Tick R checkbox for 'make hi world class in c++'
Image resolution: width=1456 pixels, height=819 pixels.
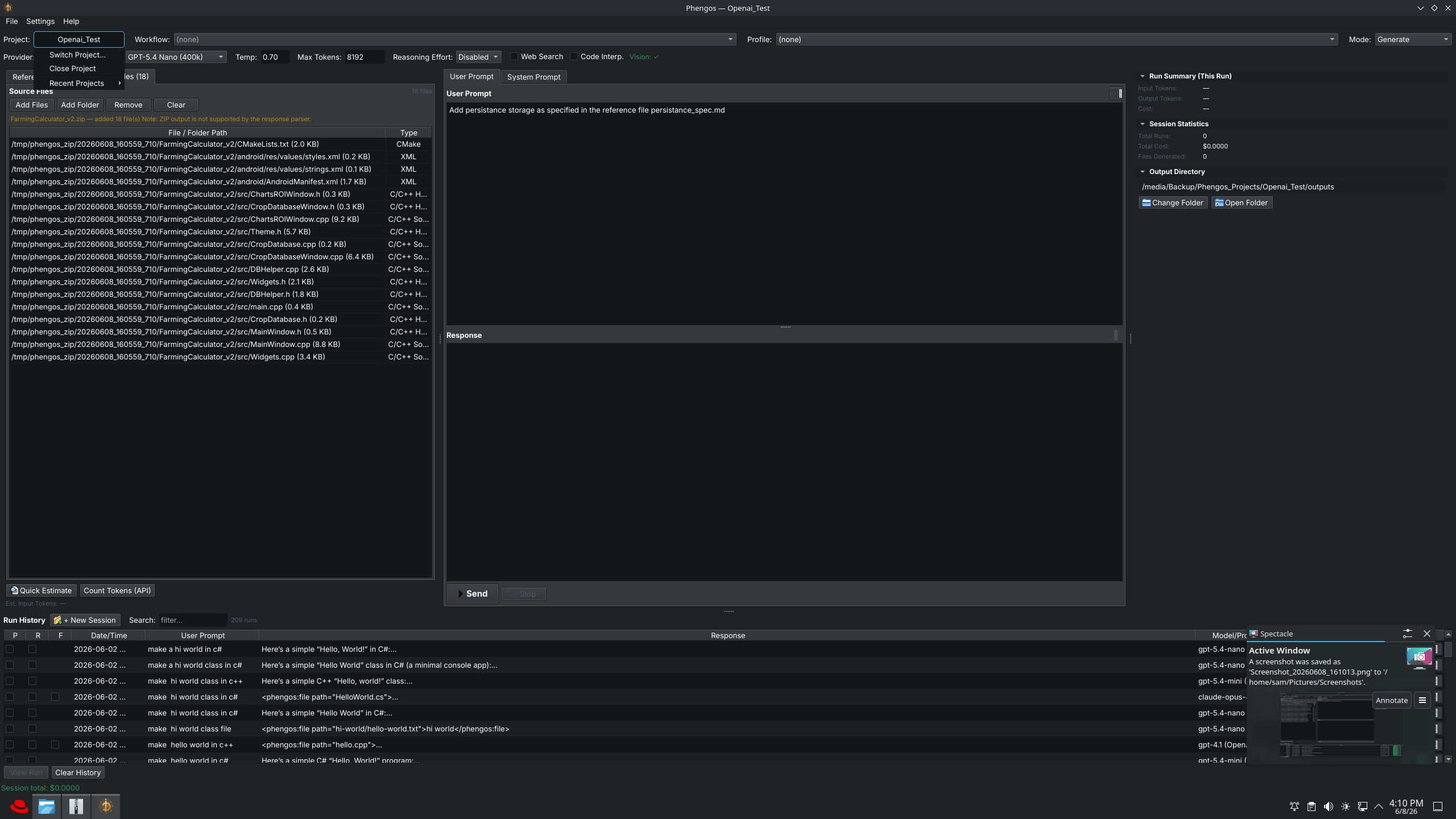click(32, 681)
